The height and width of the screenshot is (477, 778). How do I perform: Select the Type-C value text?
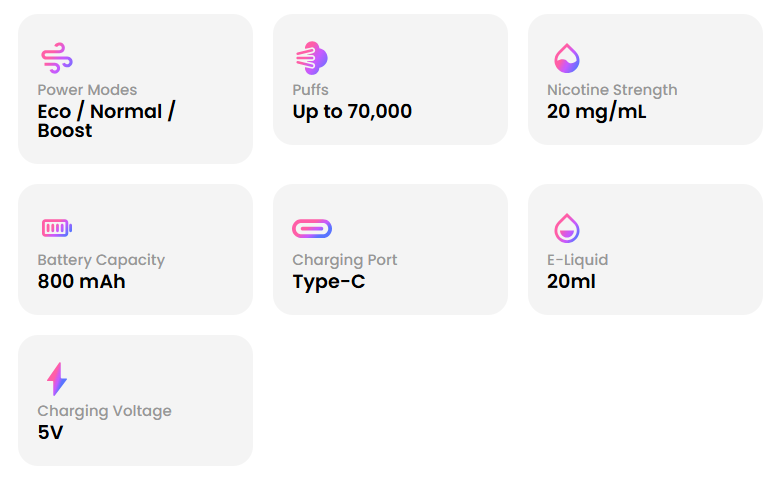[329, 282]
